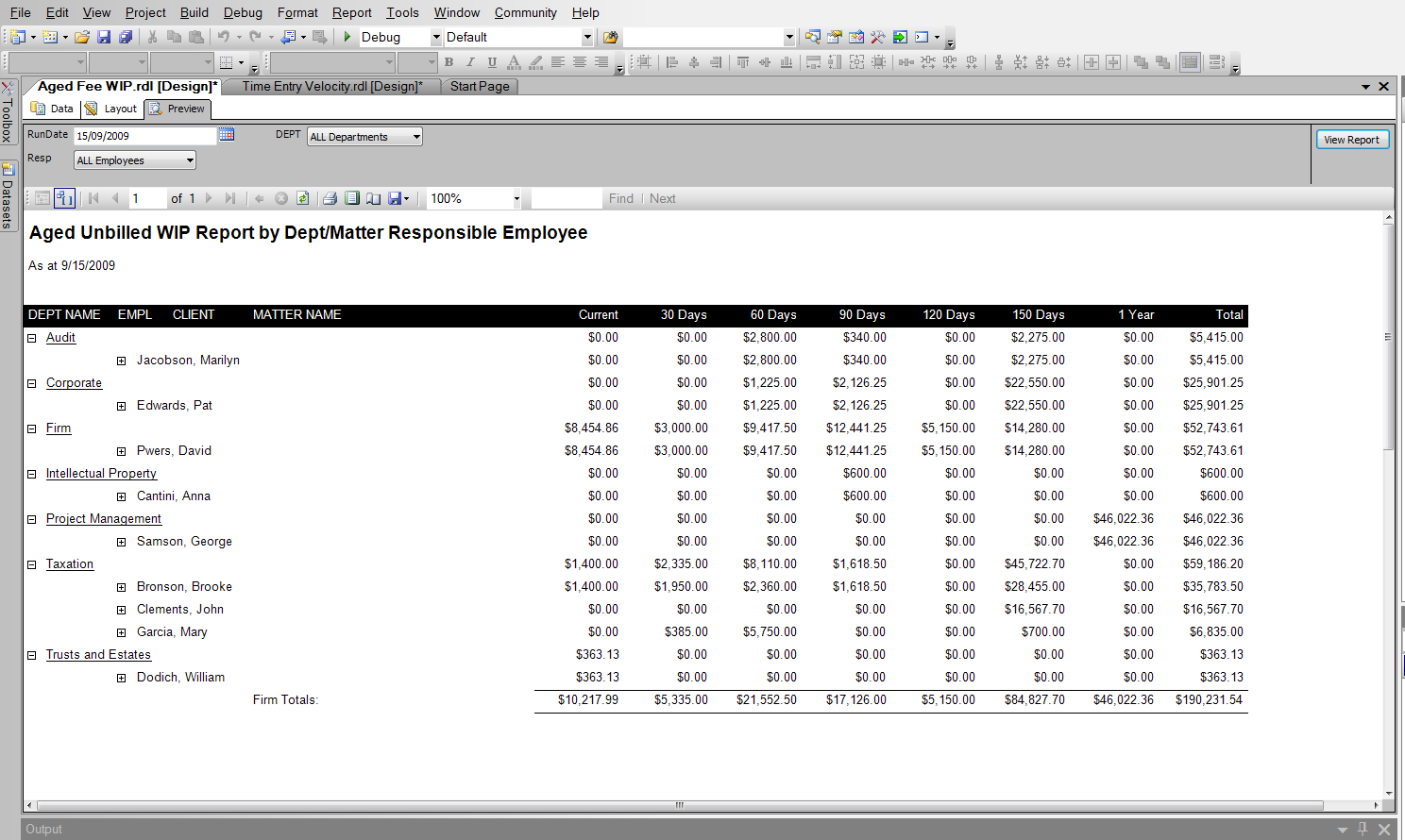
Task: Click the Find in Files binoculars icon
Action: [x=611, y=38]
